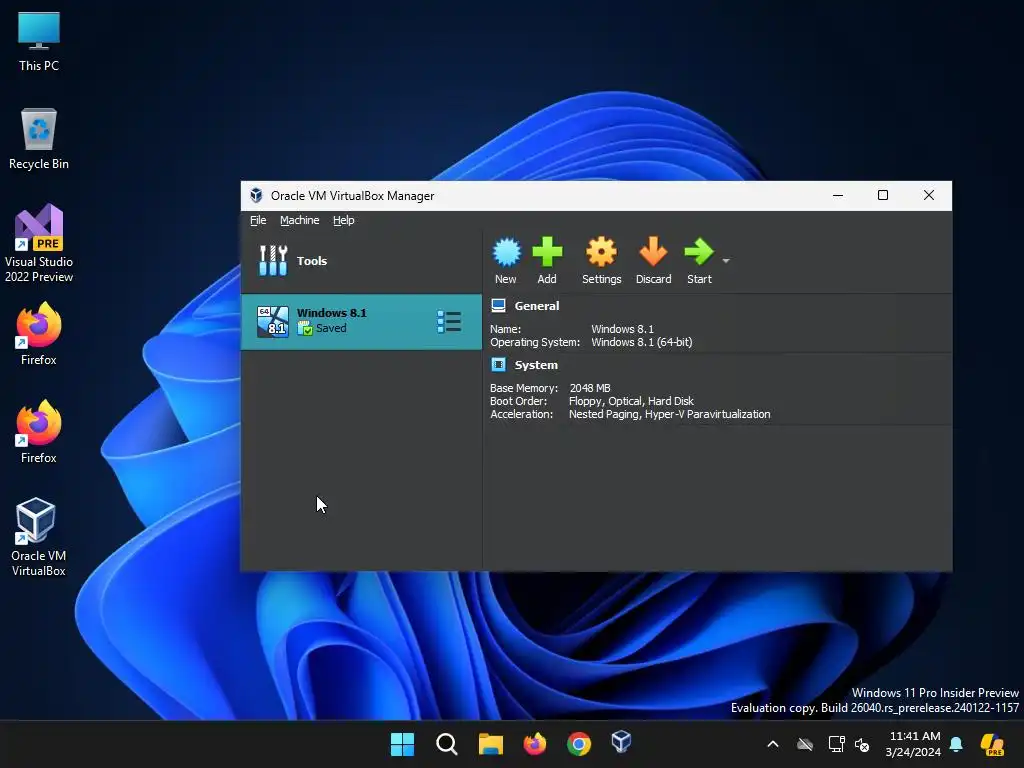Expand the Start button dropdown arrow
This screenshot has height=768, width=1024.
coord(726,261)
